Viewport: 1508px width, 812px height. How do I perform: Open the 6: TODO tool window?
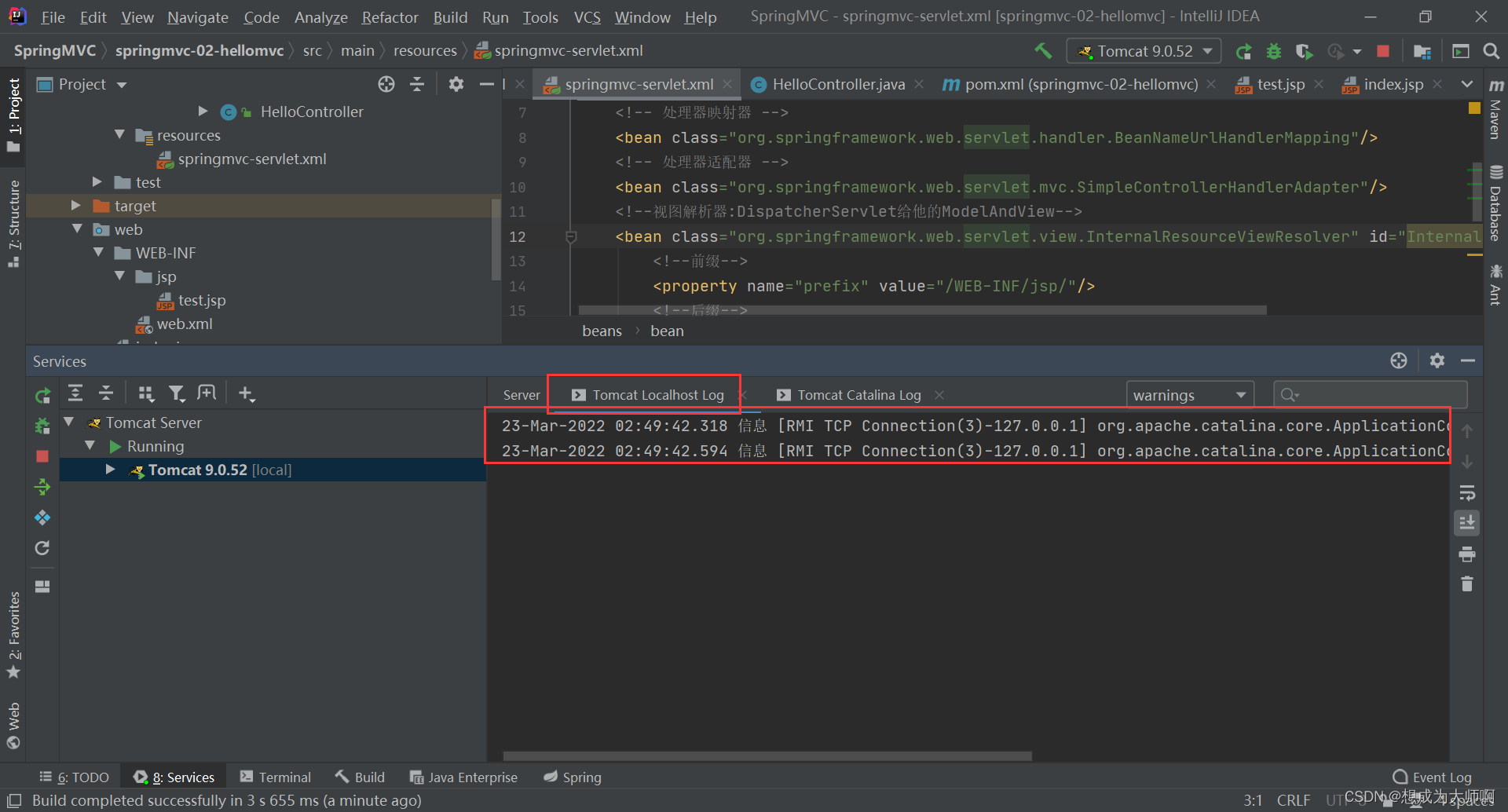pos(75,777)
